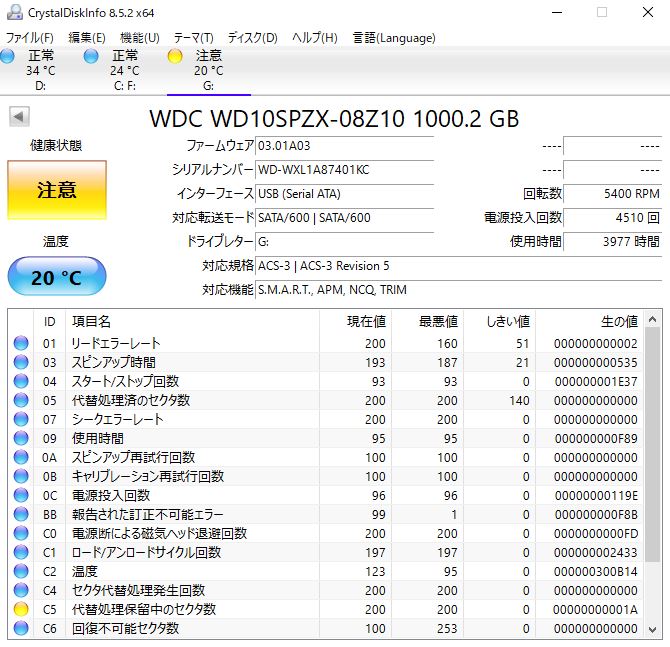
Task: Click the SMART list scroll down arrow
Action: pyautogui.click(x=652, y=629)
